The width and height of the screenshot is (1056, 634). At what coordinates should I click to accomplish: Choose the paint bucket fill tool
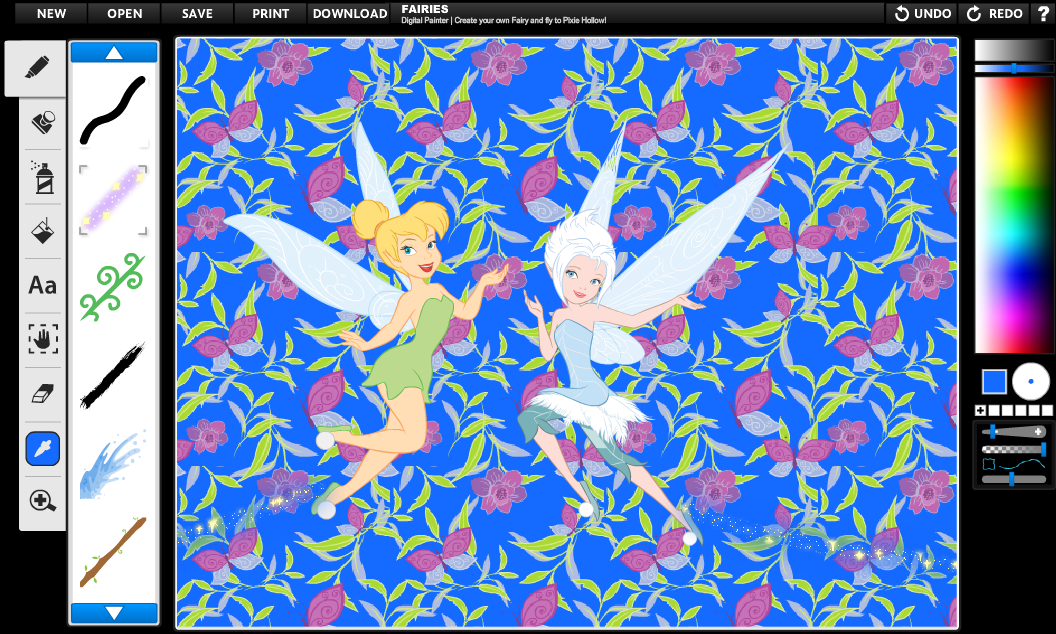pyautogui.click(x=42, y=231)
